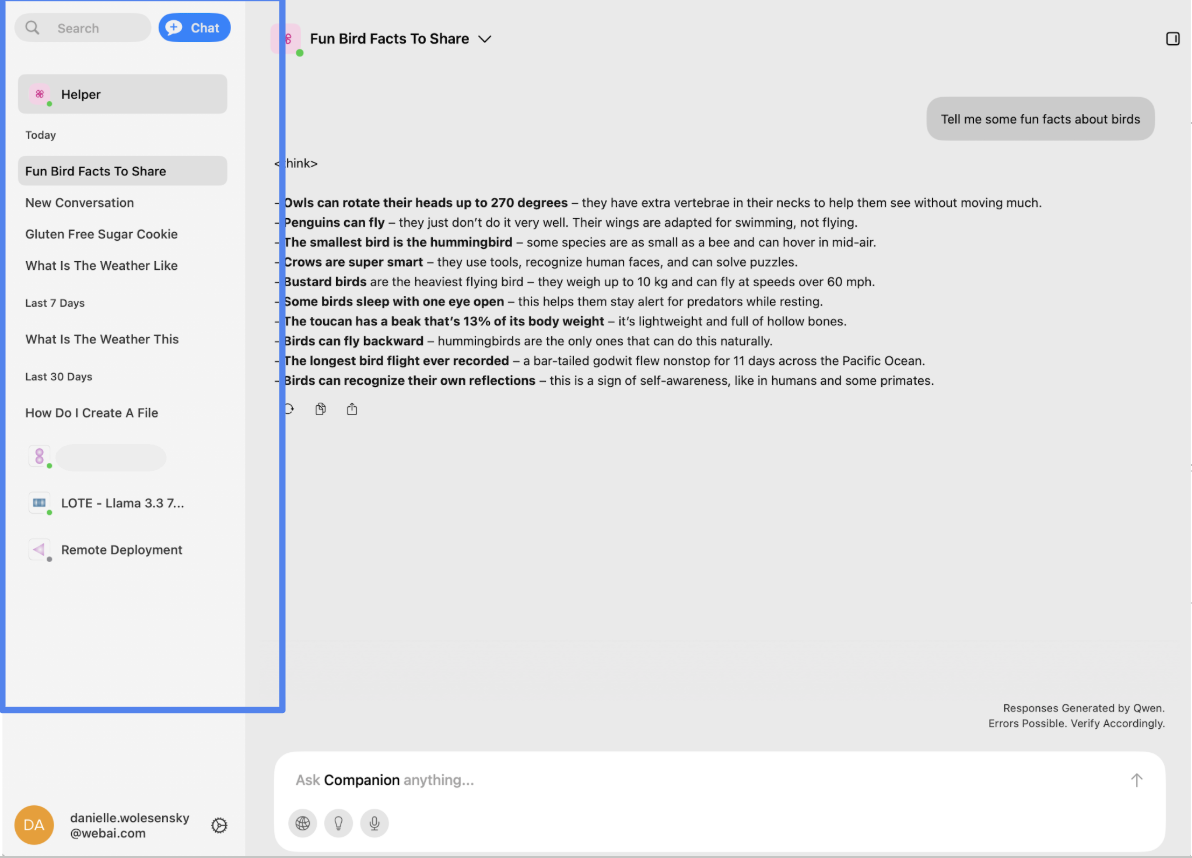Open What Is The Weather Like chat

[x=101, y=265]
